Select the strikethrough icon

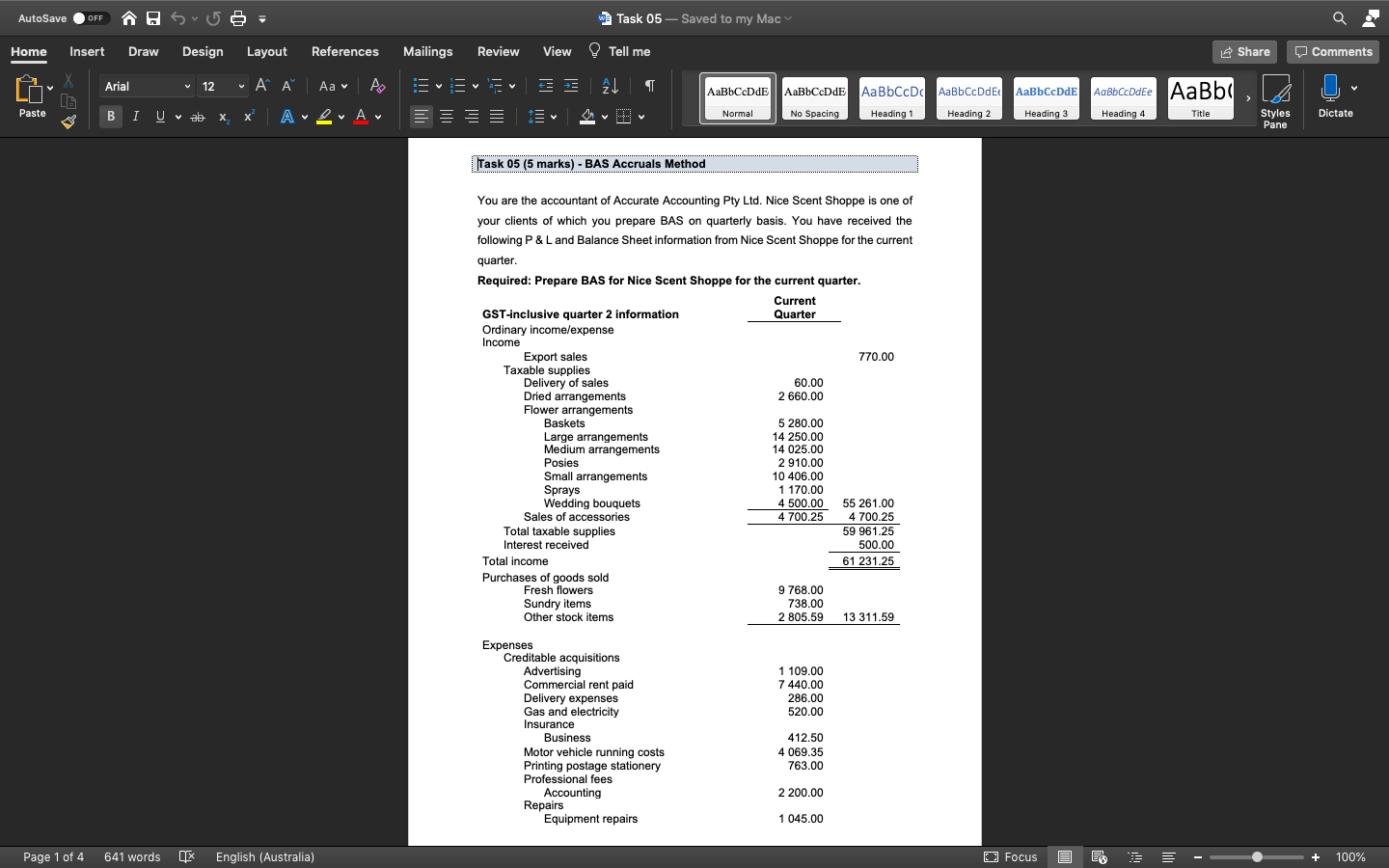tap(197, 117)
